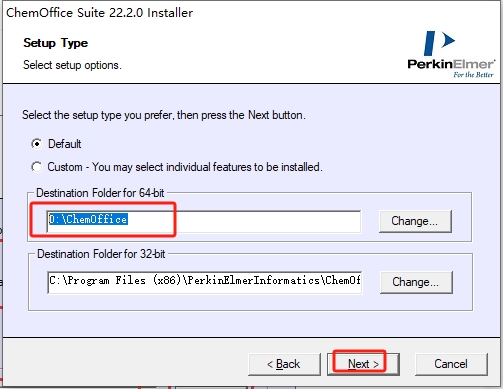
Task: Click the 'Select setup options.' subtitle text
Action: pos(72,65)
